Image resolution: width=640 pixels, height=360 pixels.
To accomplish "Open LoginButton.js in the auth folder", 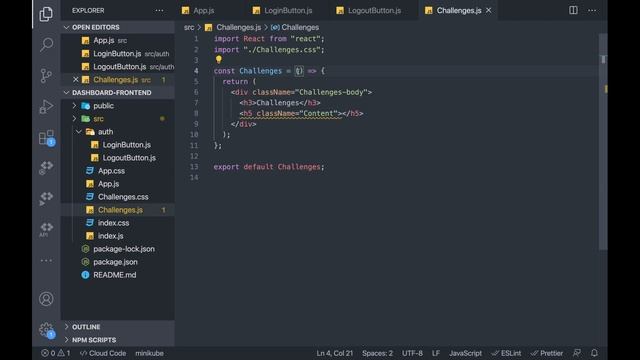I will coord(118,145).
